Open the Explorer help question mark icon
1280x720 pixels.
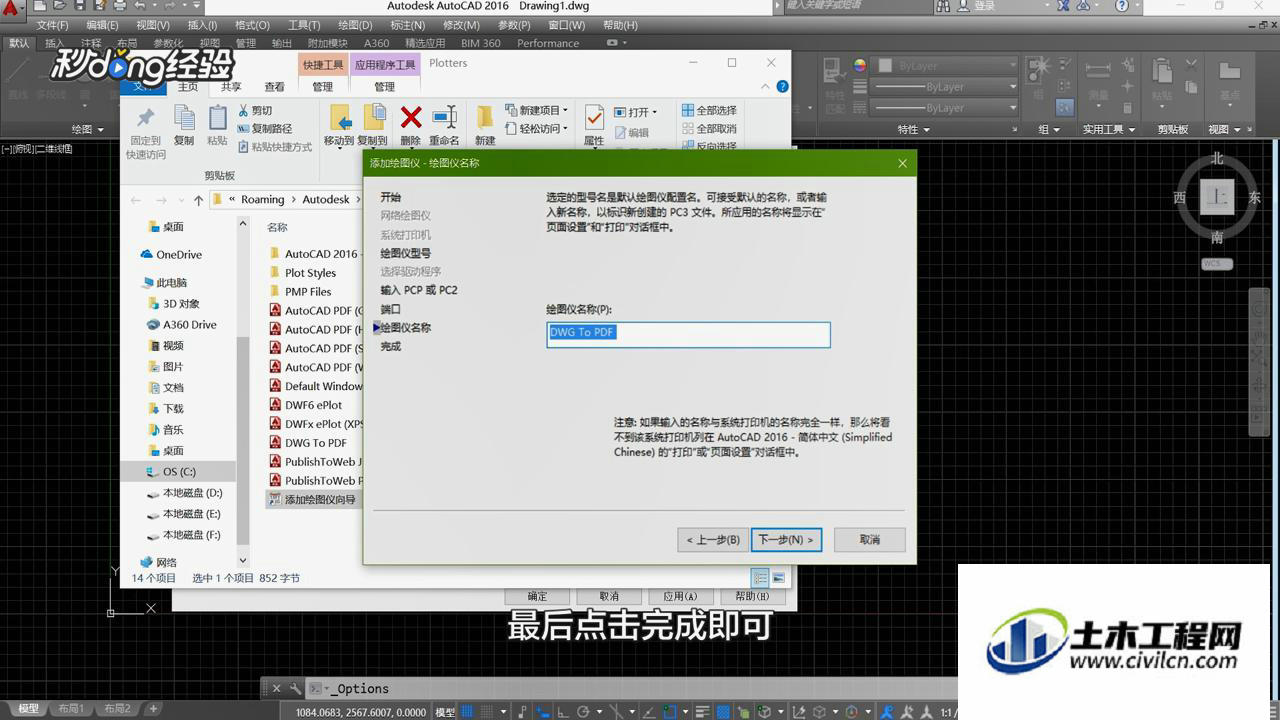click(x=782, y=86)
